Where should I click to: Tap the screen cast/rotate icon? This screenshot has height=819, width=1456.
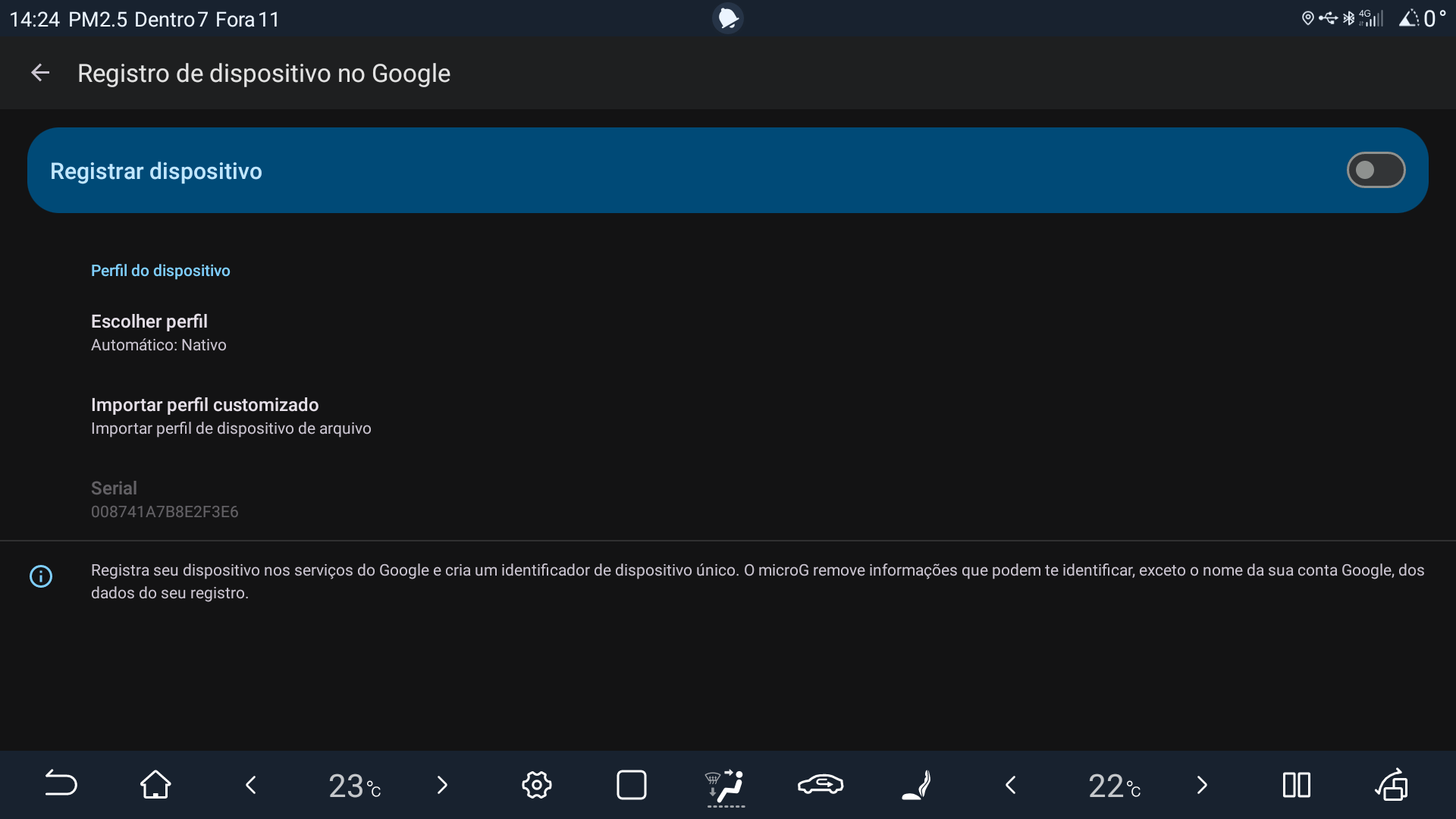click(x=1392, y=784)
